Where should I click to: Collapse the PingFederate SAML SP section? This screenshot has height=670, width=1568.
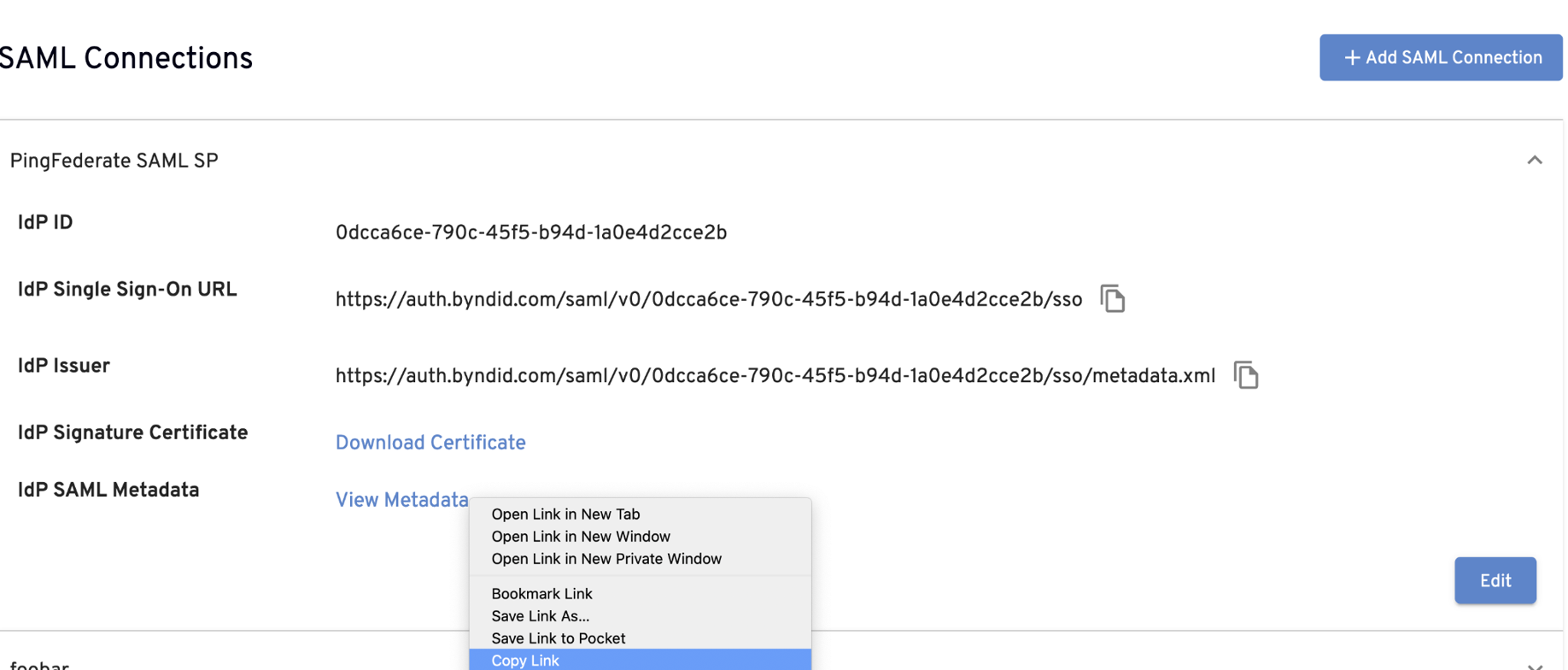(1534, 161)
